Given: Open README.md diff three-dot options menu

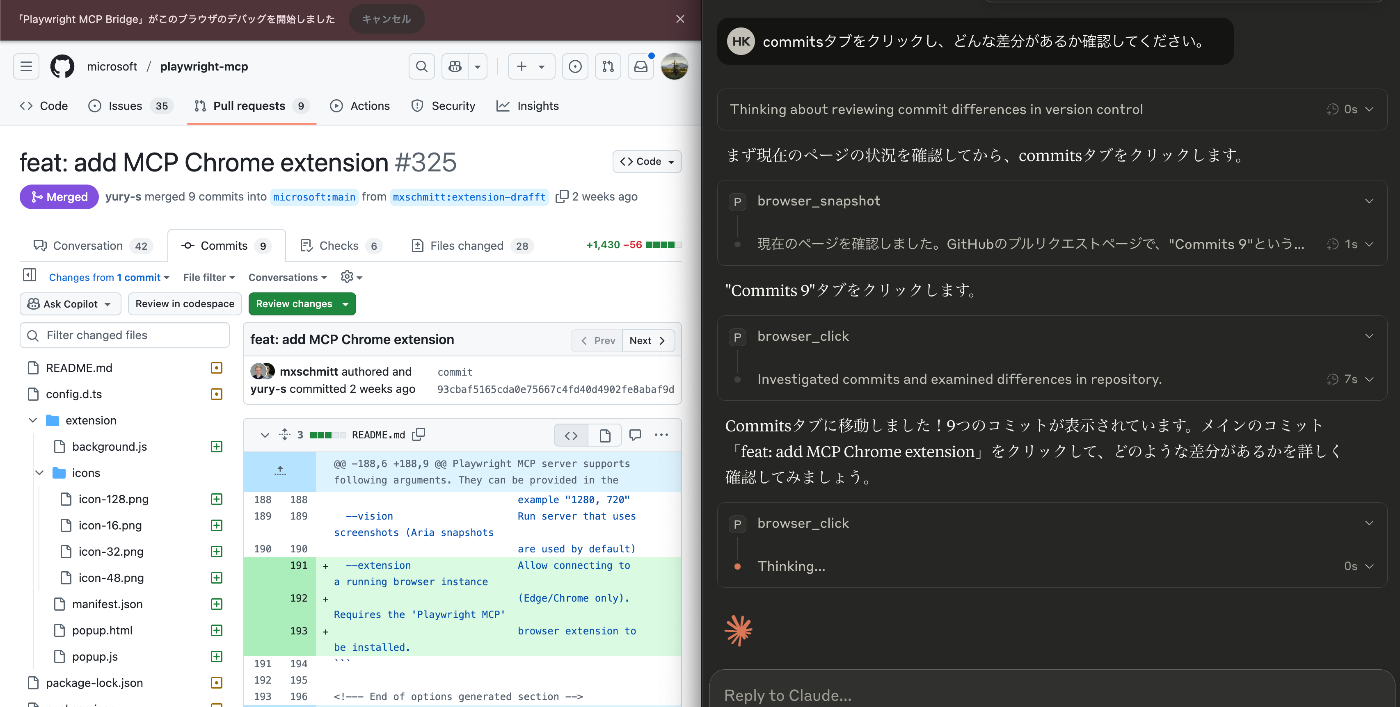Looking at the screenshot, I should (661, 435).
